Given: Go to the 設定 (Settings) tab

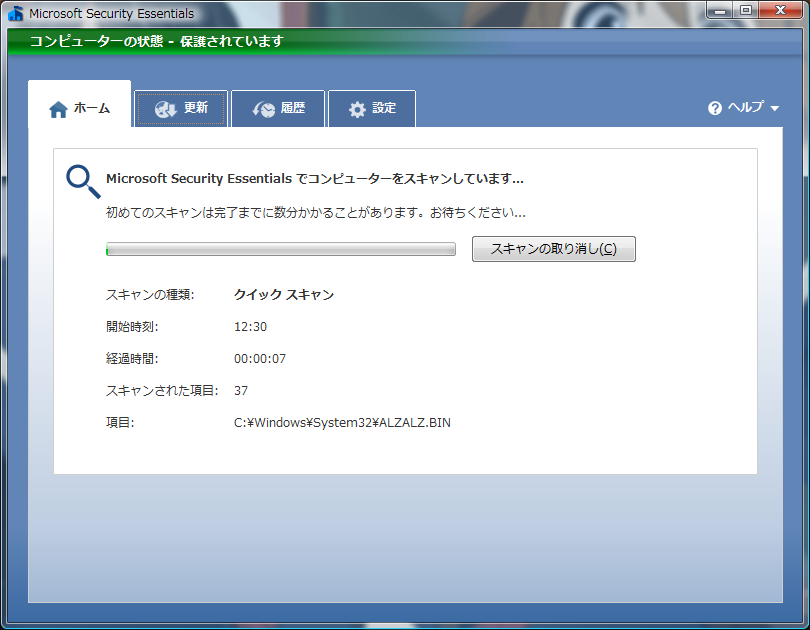Looking at the screenshot, I should [372, 108].
